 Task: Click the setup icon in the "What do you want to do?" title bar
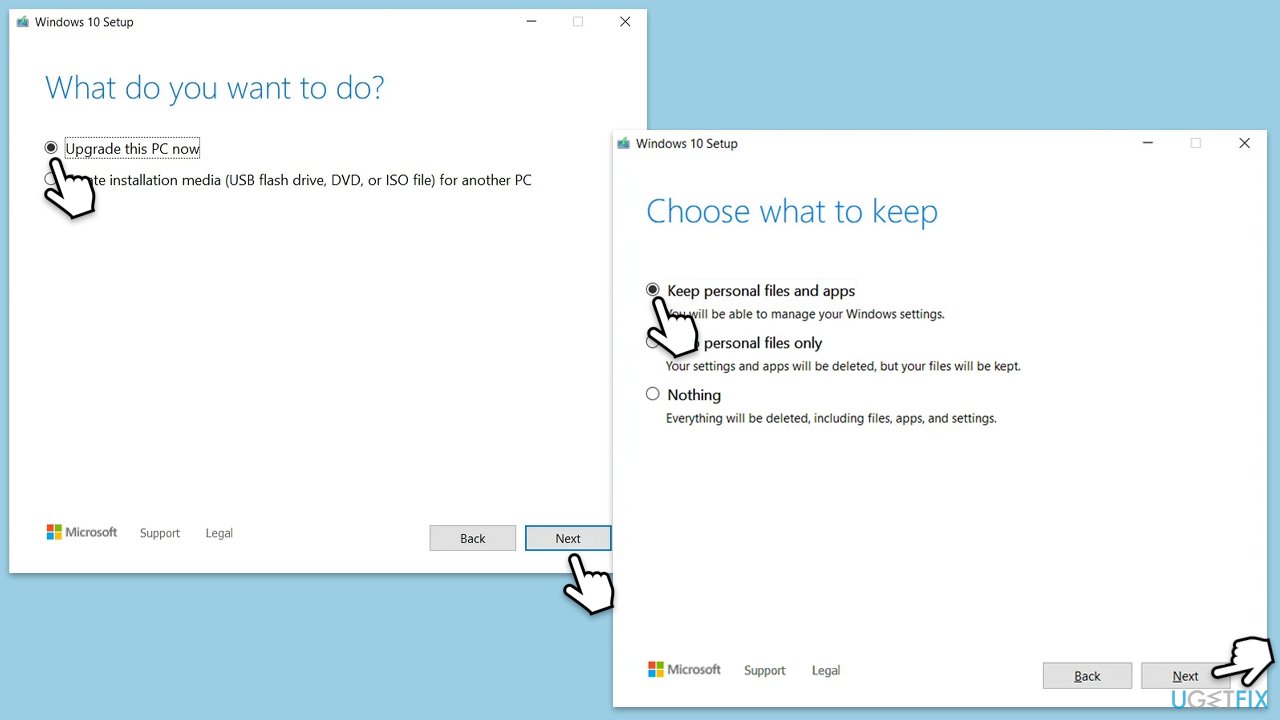[22, 22]
